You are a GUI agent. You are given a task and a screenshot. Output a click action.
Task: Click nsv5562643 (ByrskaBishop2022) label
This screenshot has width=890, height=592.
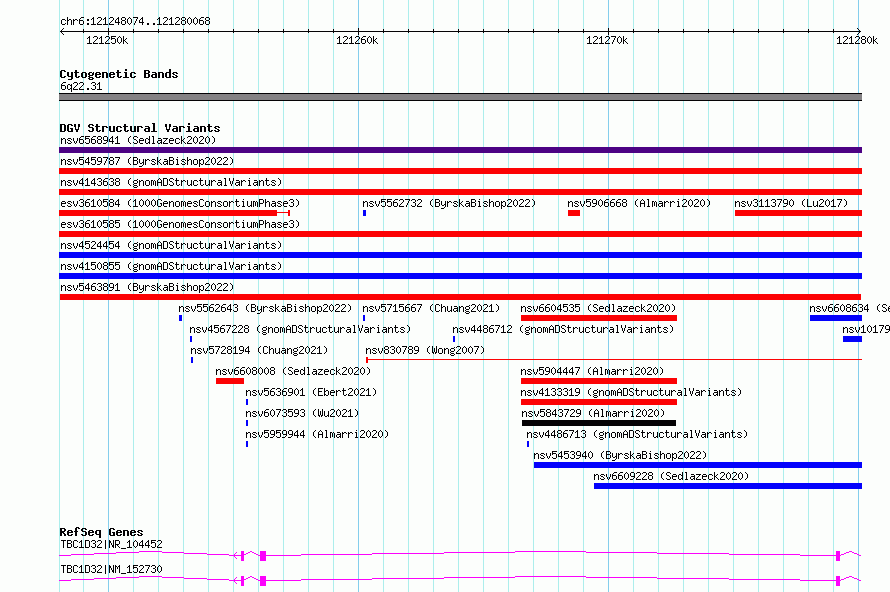(265, 308)
